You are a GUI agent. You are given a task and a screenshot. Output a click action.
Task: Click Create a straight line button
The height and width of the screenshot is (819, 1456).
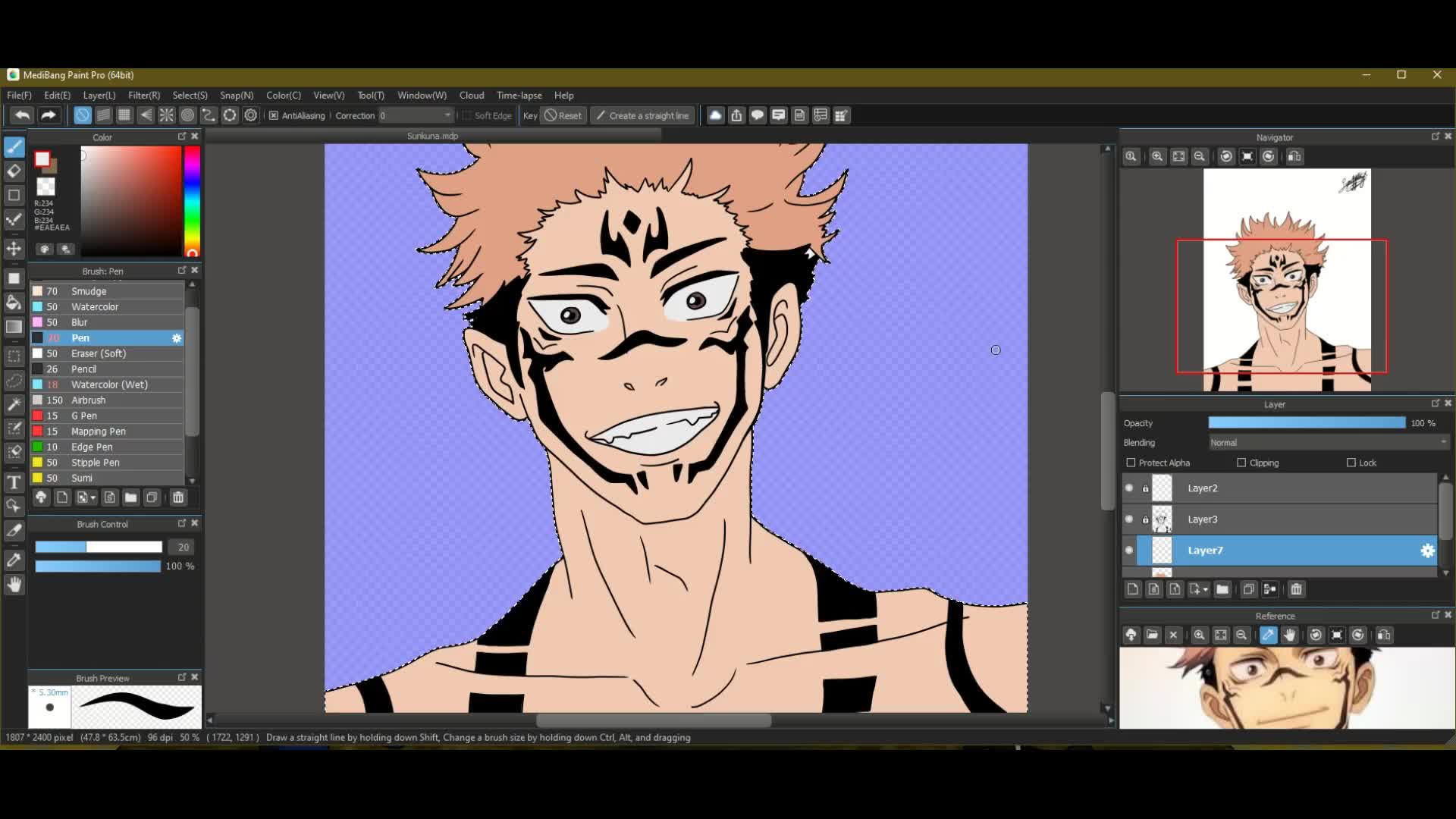pyautogui.click(x=643, y=115)
